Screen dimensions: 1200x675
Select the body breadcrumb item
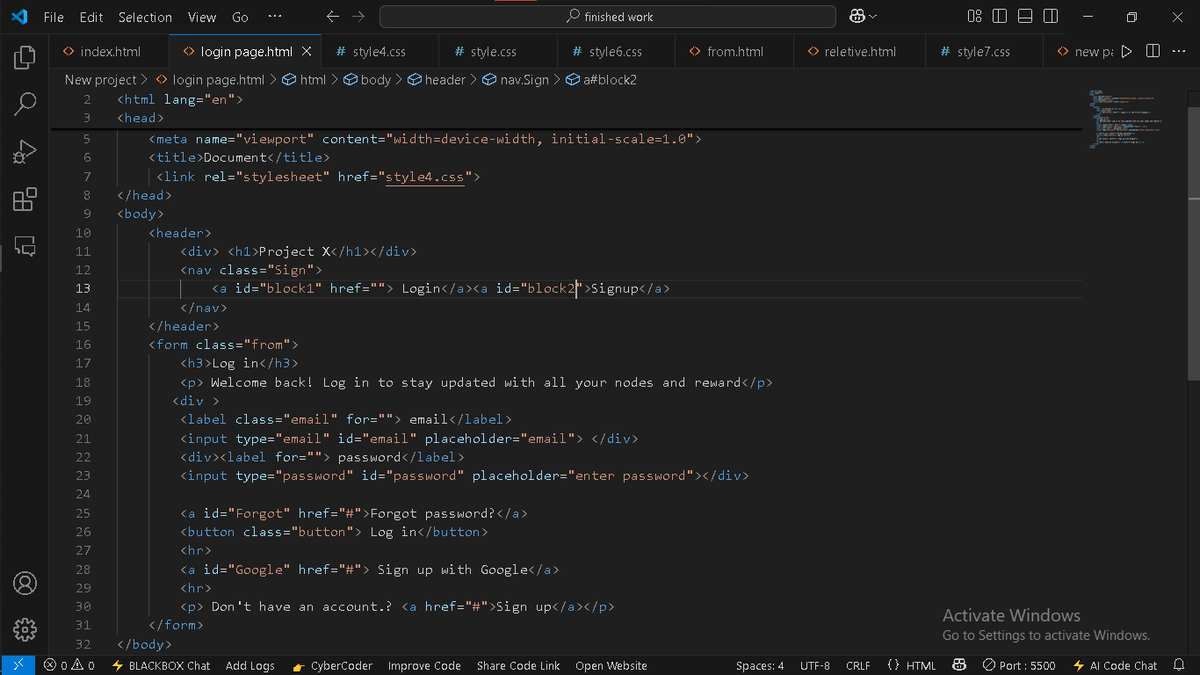point(367,79)
